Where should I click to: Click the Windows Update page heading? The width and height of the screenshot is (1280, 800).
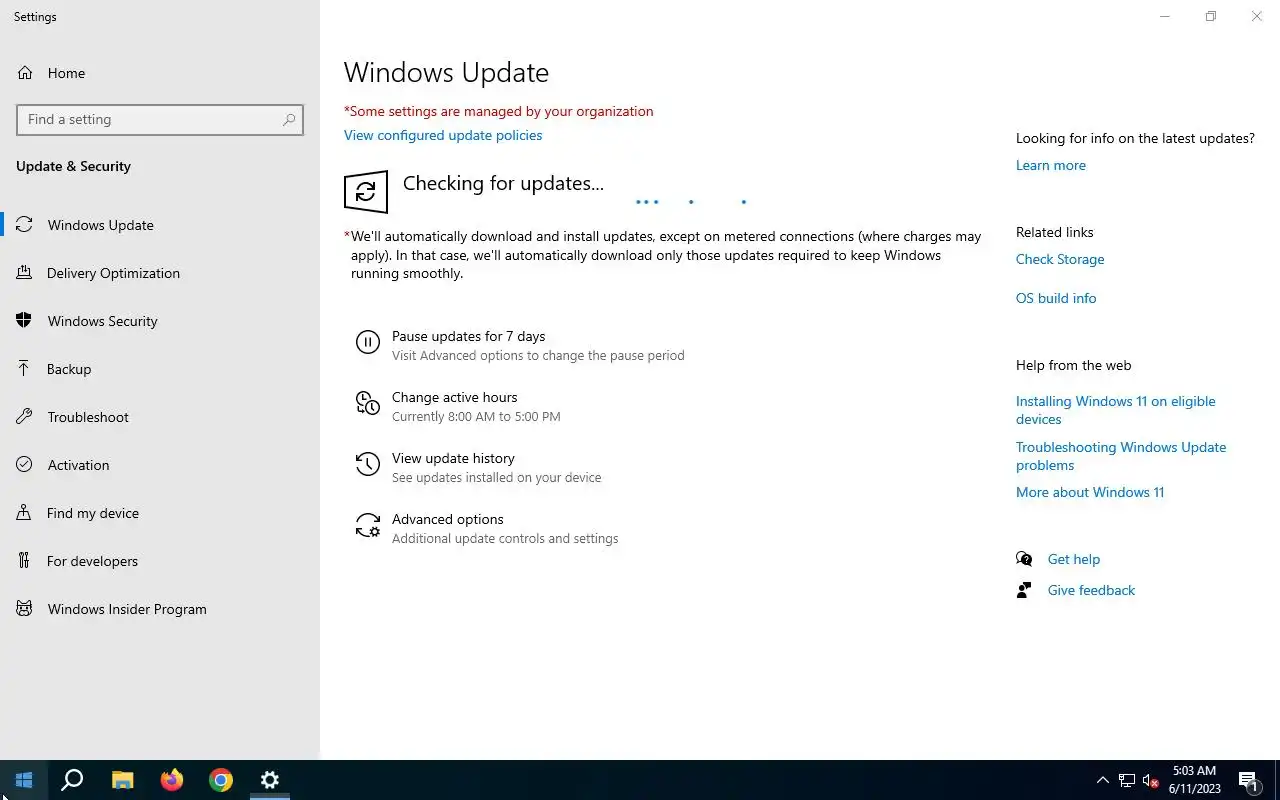click(x=446, y=73)
